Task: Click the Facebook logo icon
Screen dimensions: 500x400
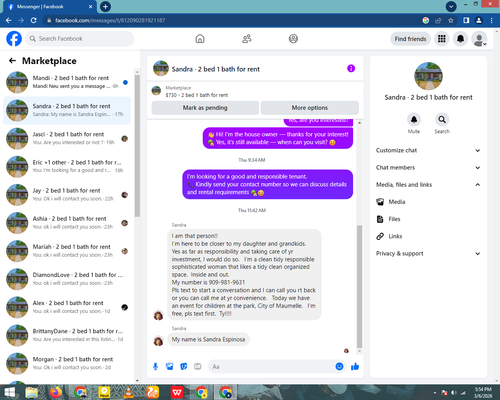Action: coord(14,39)
